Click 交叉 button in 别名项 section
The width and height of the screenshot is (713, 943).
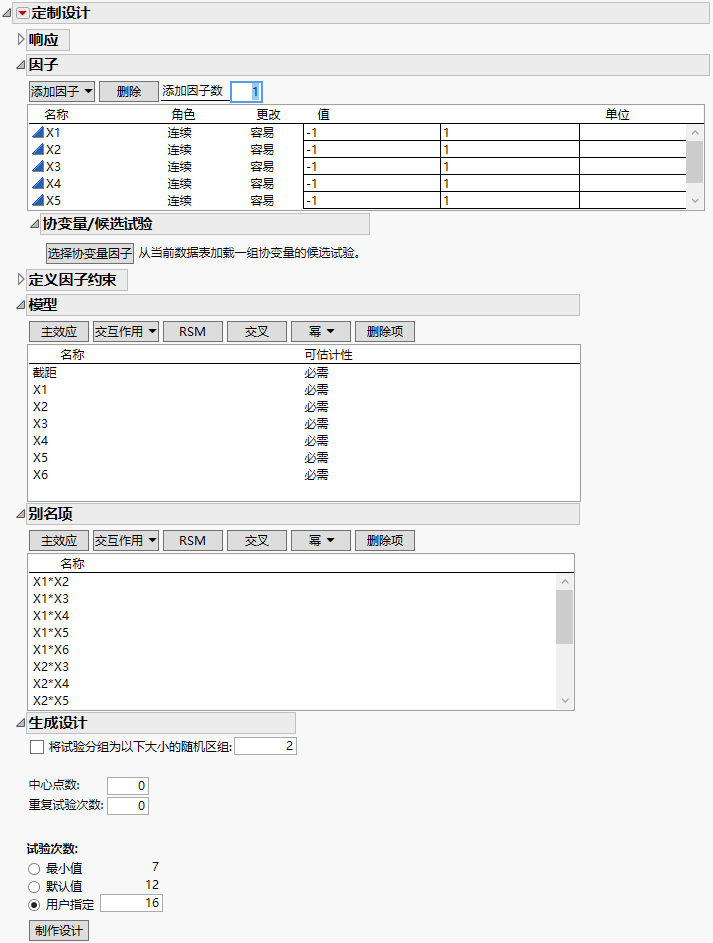257,541
